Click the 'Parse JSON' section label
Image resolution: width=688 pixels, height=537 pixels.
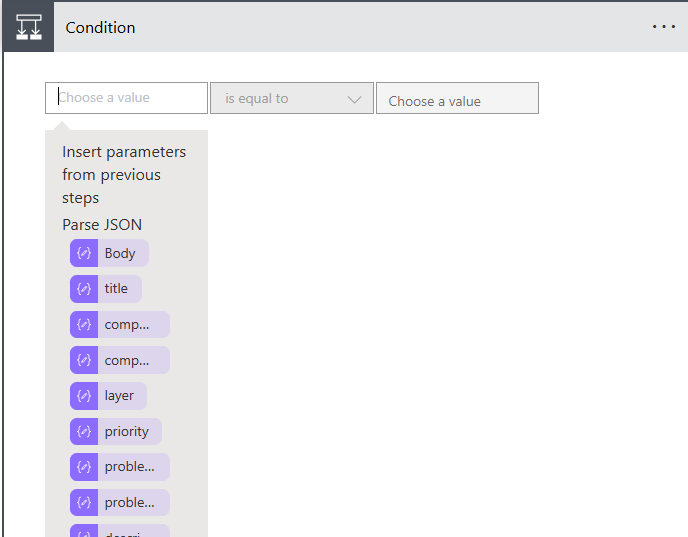(x=102, y=224)
